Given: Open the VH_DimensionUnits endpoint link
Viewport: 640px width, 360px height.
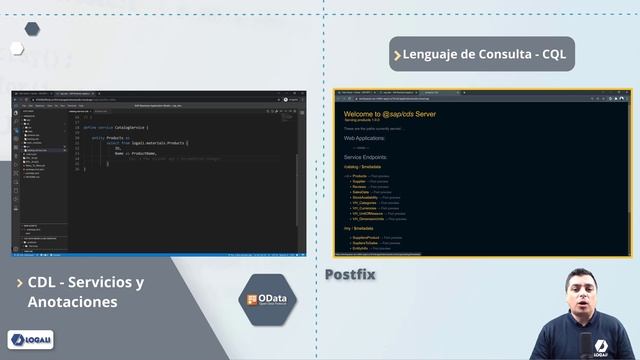Looking at the screenshot, I should [368, 219].
